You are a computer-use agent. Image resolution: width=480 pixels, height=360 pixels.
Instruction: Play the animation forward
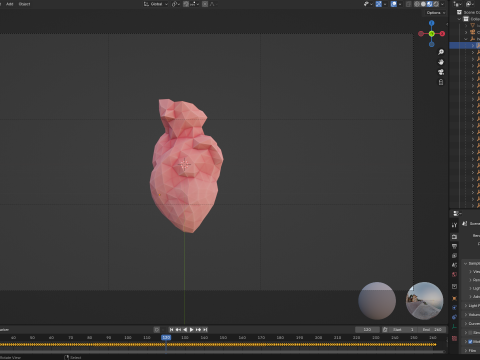pyautogui.click(x=192, y=329)
